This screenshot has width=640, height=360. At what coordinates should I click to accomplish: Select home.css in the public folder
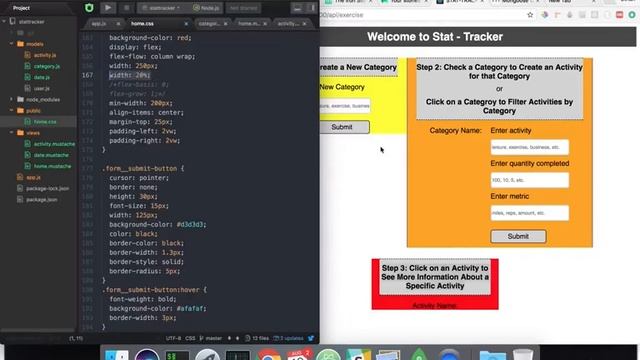(x=45, y=122)
